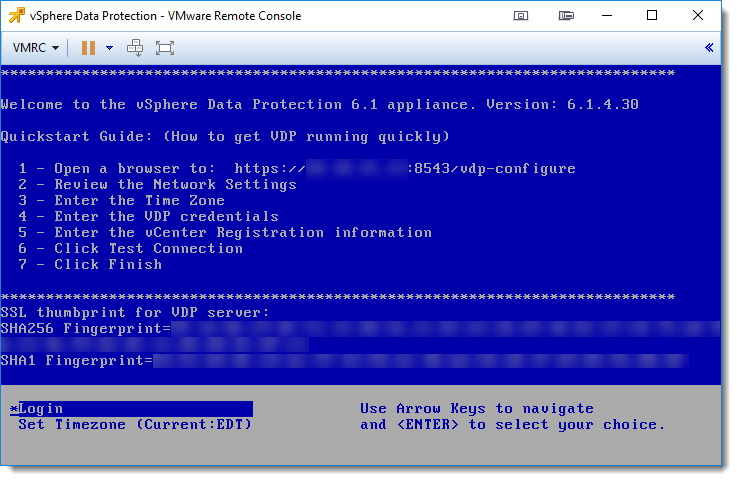The height and width of the screenshot is (481, 737).
Task: Click 'Enter the vCenter Registration information' step
Action: (x=243, y=232)
